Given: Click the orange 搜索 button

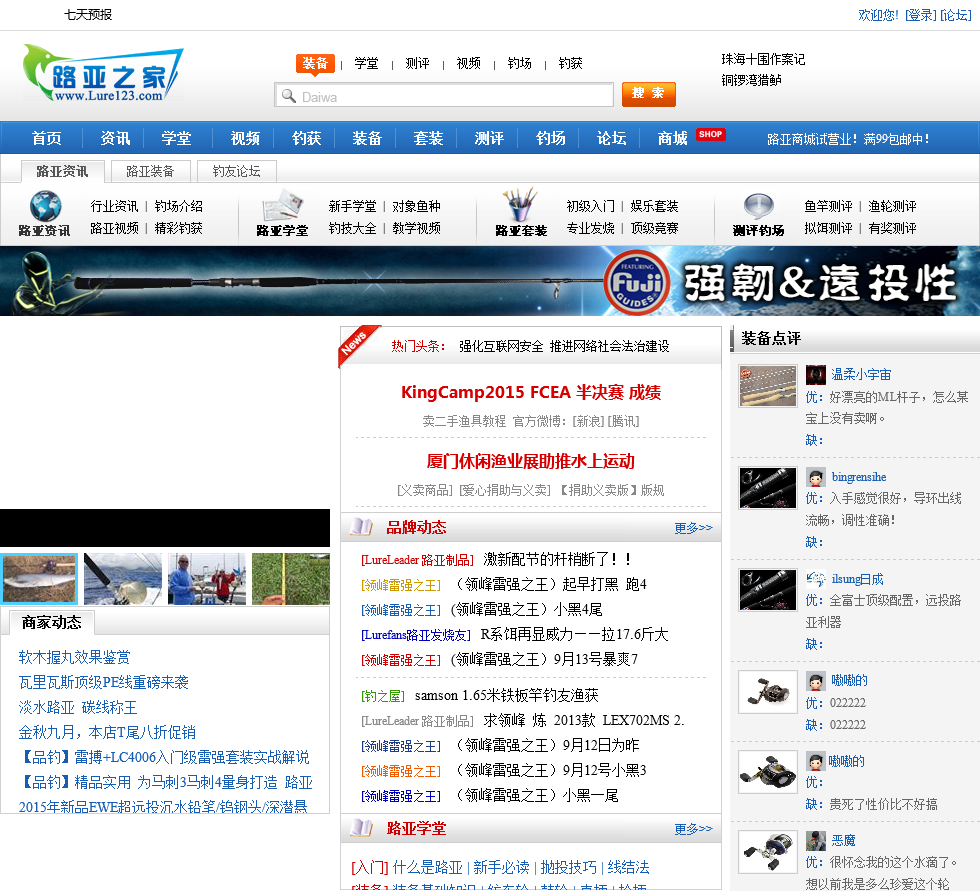Looking at the screenshot, I should click(649, 94).
